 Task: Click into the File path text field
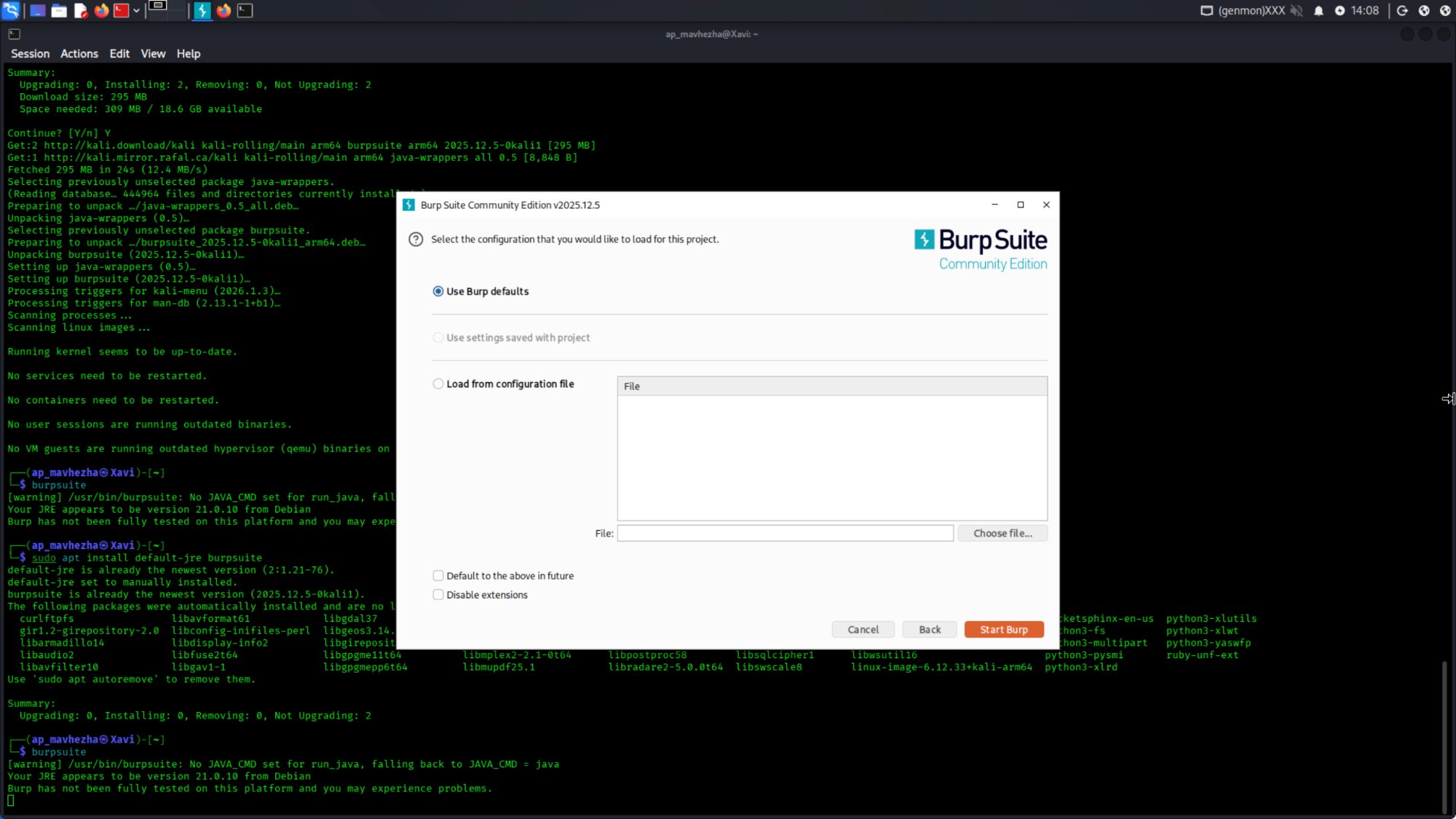(785, 534)
